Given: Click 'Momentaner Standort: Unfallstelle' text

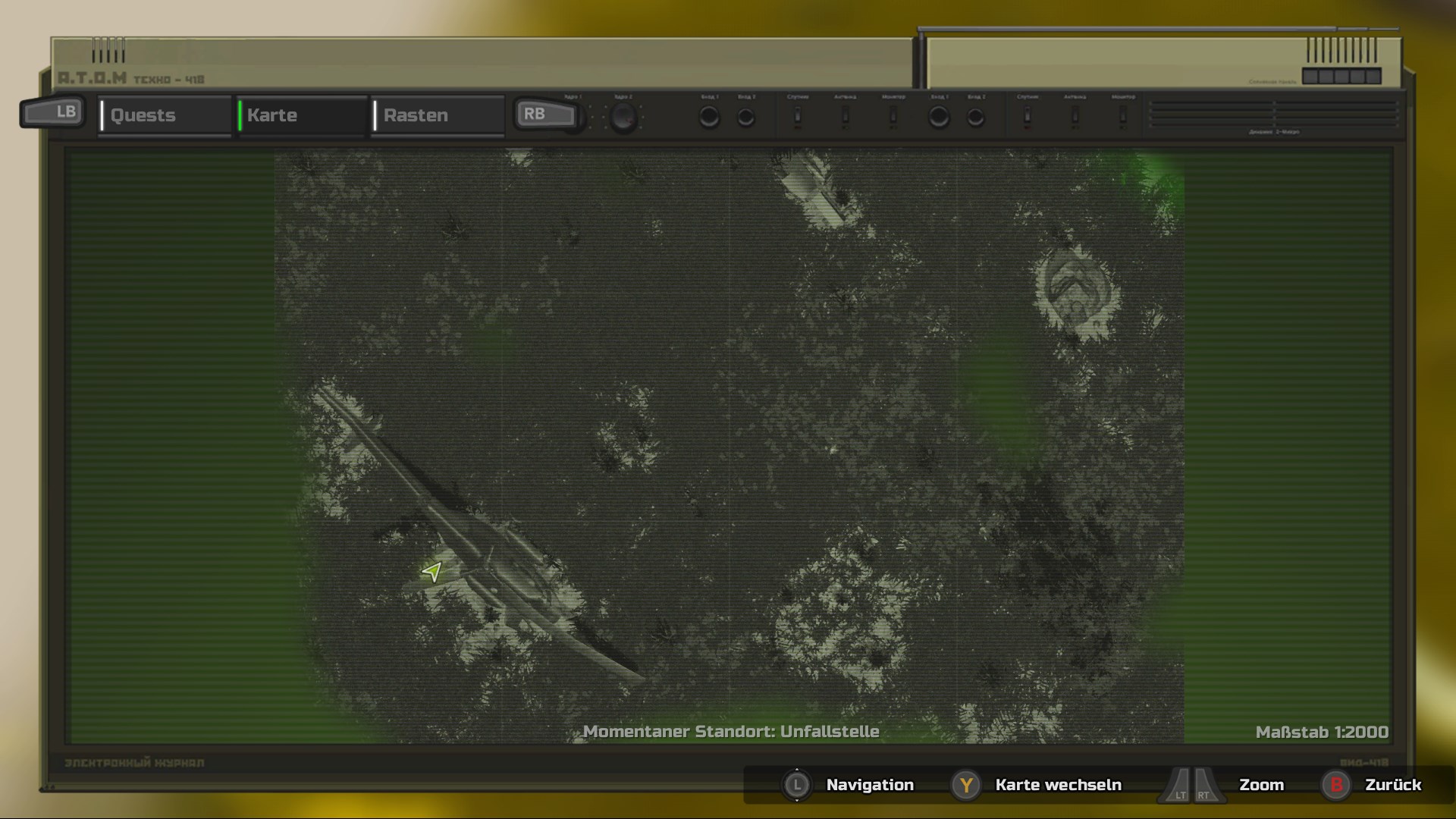Looking at the screenshot, I should [731, 732].
